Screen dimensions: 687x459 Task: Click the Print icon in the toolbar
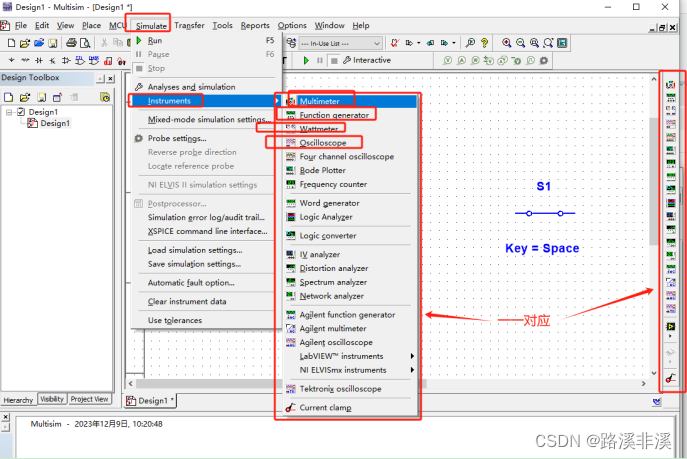click(x=71, y=43)
